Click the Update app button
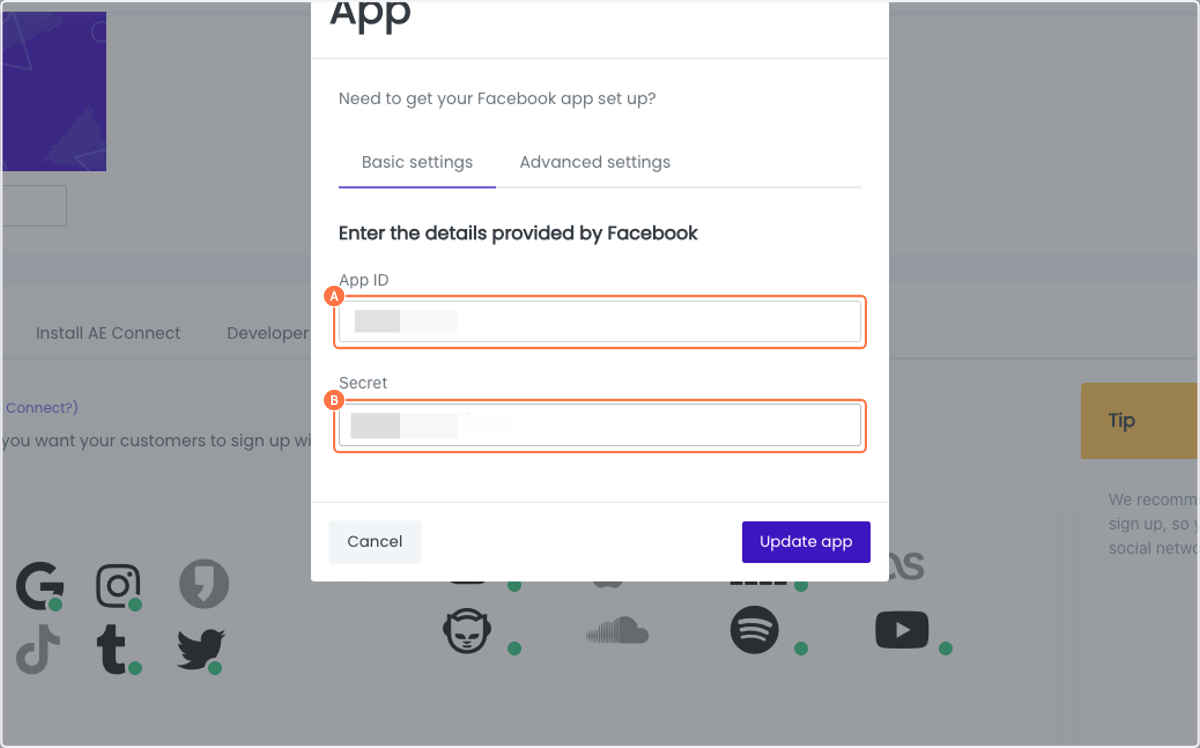Image resolution: width=1200 pixels, height=748 pixels. (806, 542)
